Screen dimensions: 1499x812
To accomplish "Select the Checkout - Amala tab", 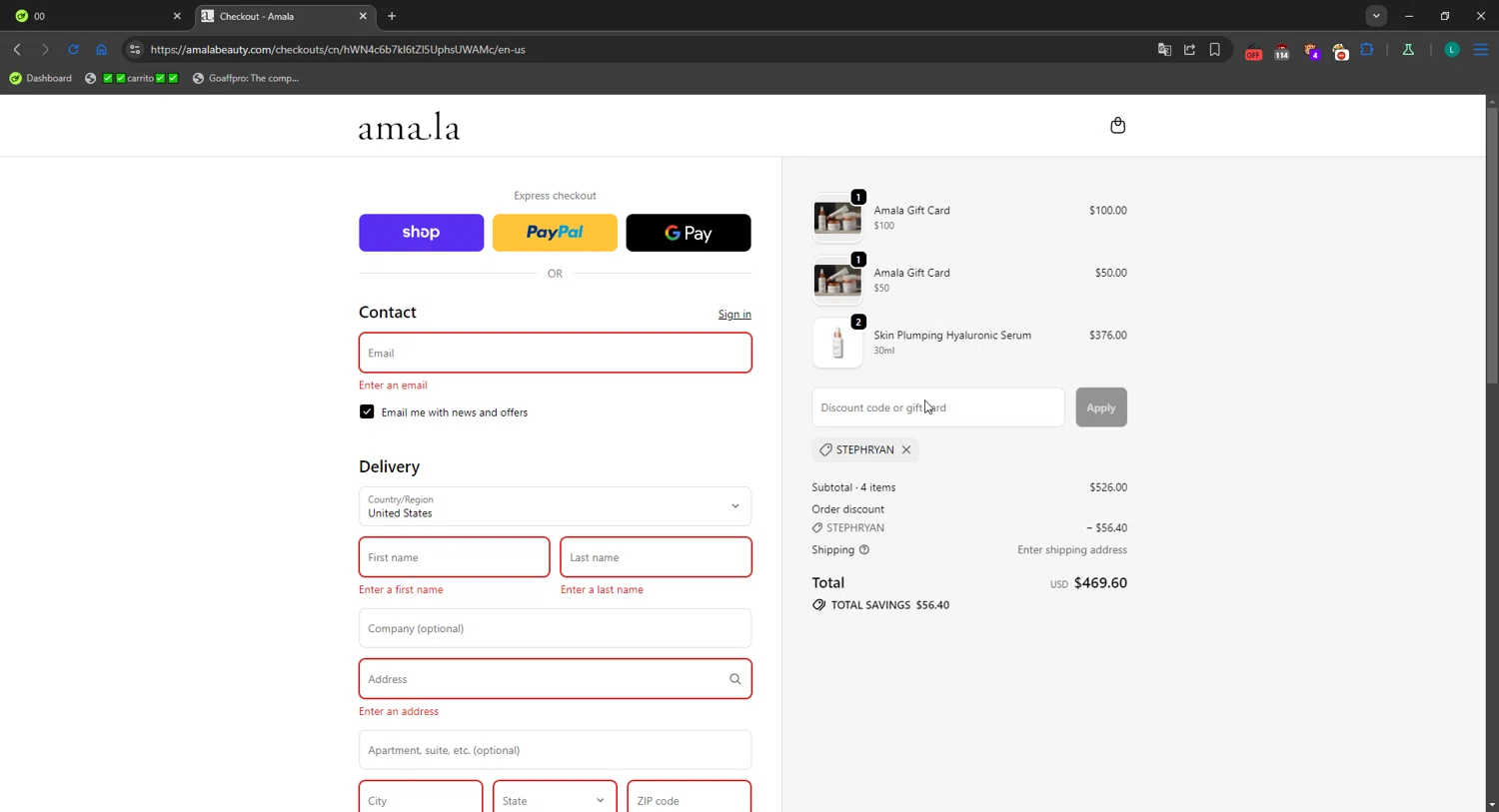I will click(284, 16).
